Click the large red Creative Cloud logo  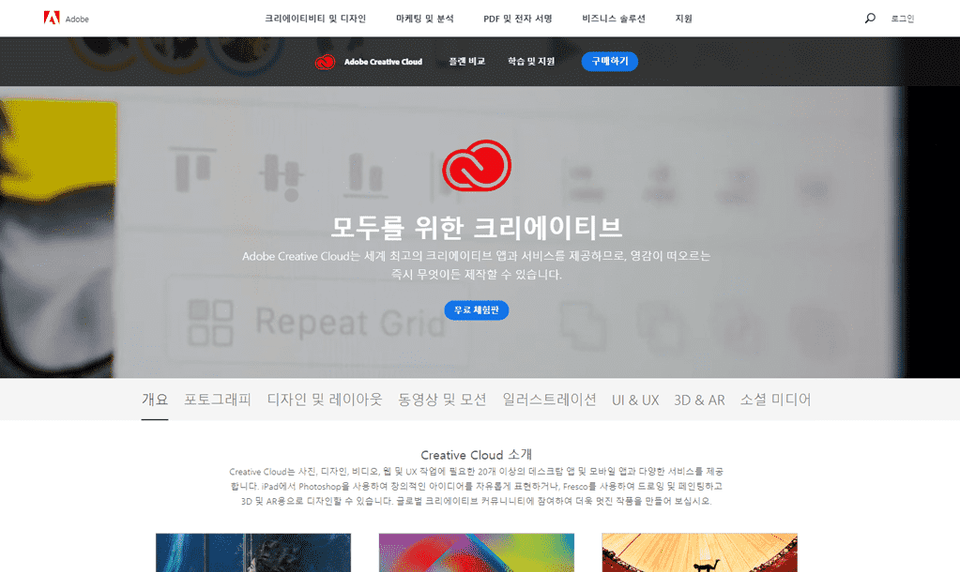477,165
